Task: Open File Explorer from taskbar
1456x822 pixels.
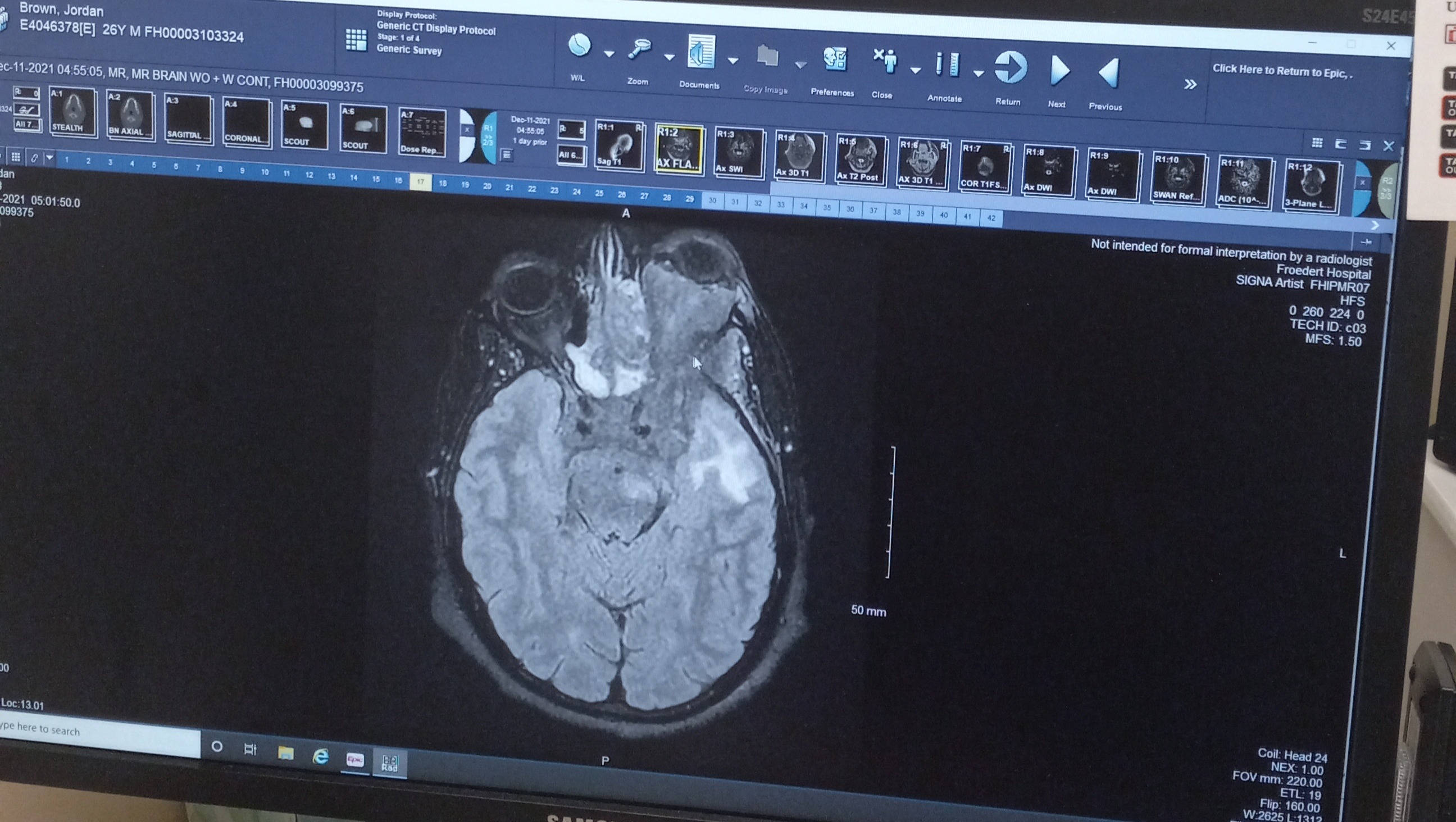Action: (x=286, y=752)
